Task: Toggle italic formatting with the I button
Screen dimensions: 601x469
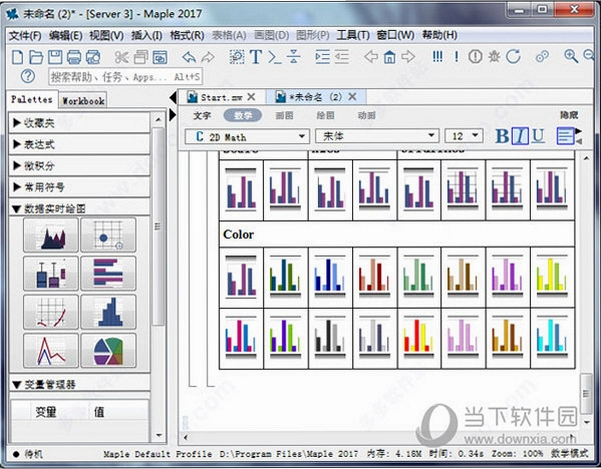Action: [520, 136]
